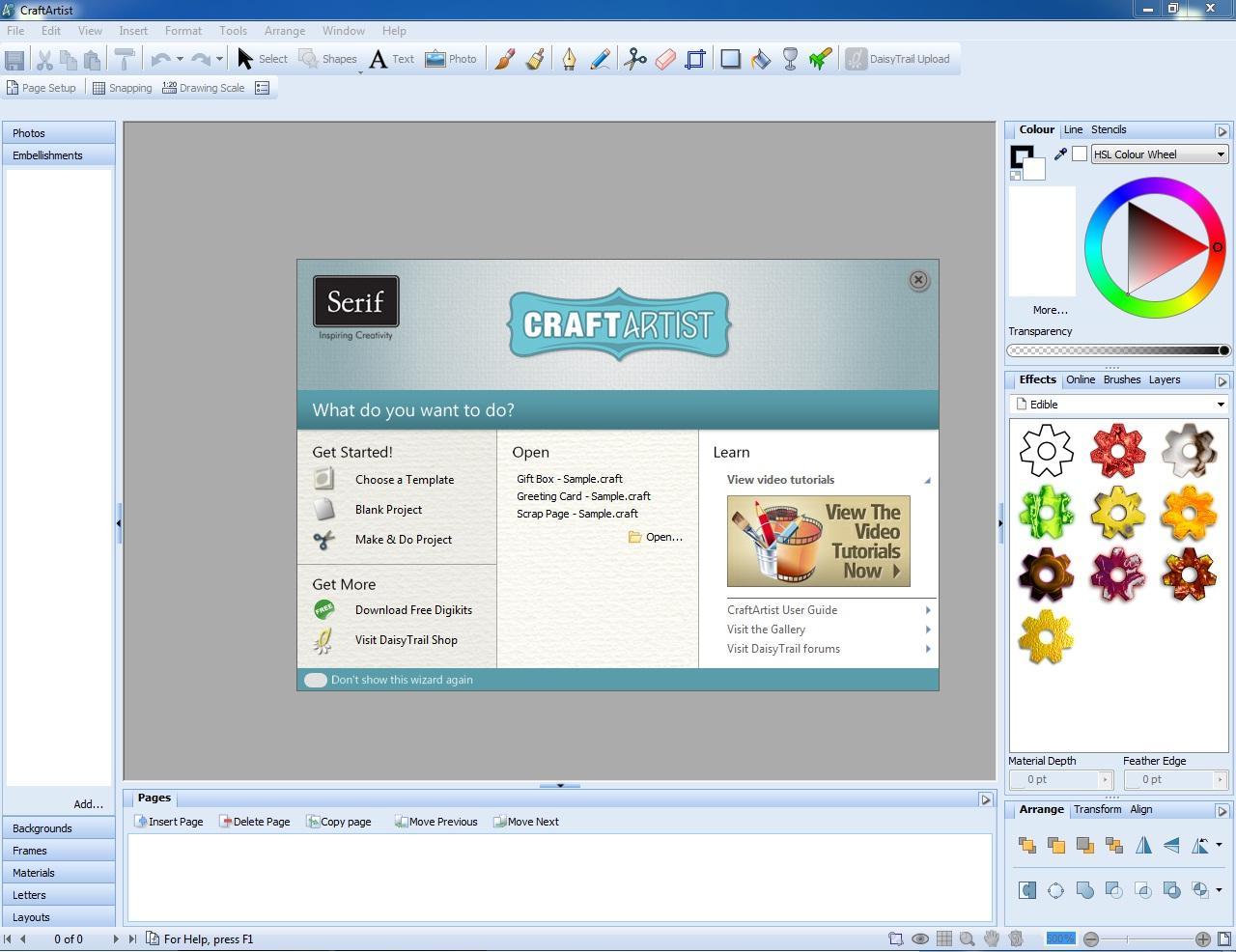Toggle the eye preview icon in status bar
The height and width of the screenshot is (952, 1236).
[x=920, y=938]
